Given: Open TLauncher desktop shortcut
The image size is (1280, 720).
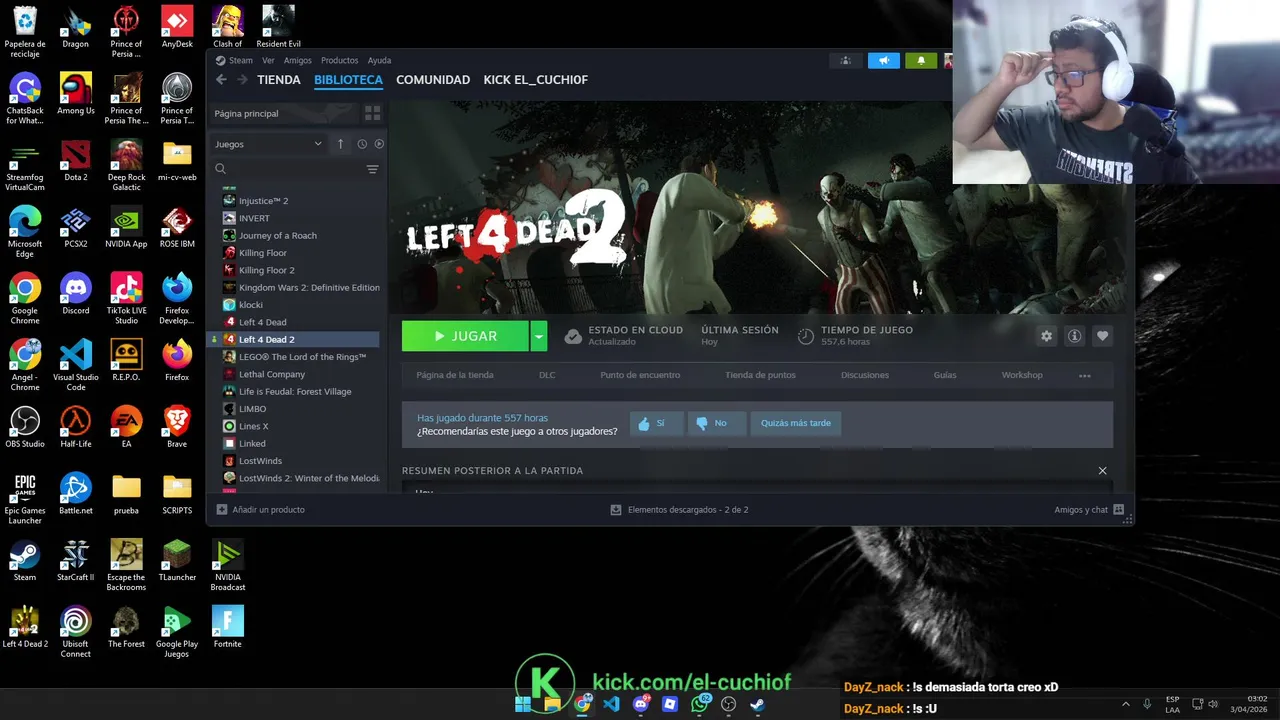Looking at the screenshot, I should point(177,561).
